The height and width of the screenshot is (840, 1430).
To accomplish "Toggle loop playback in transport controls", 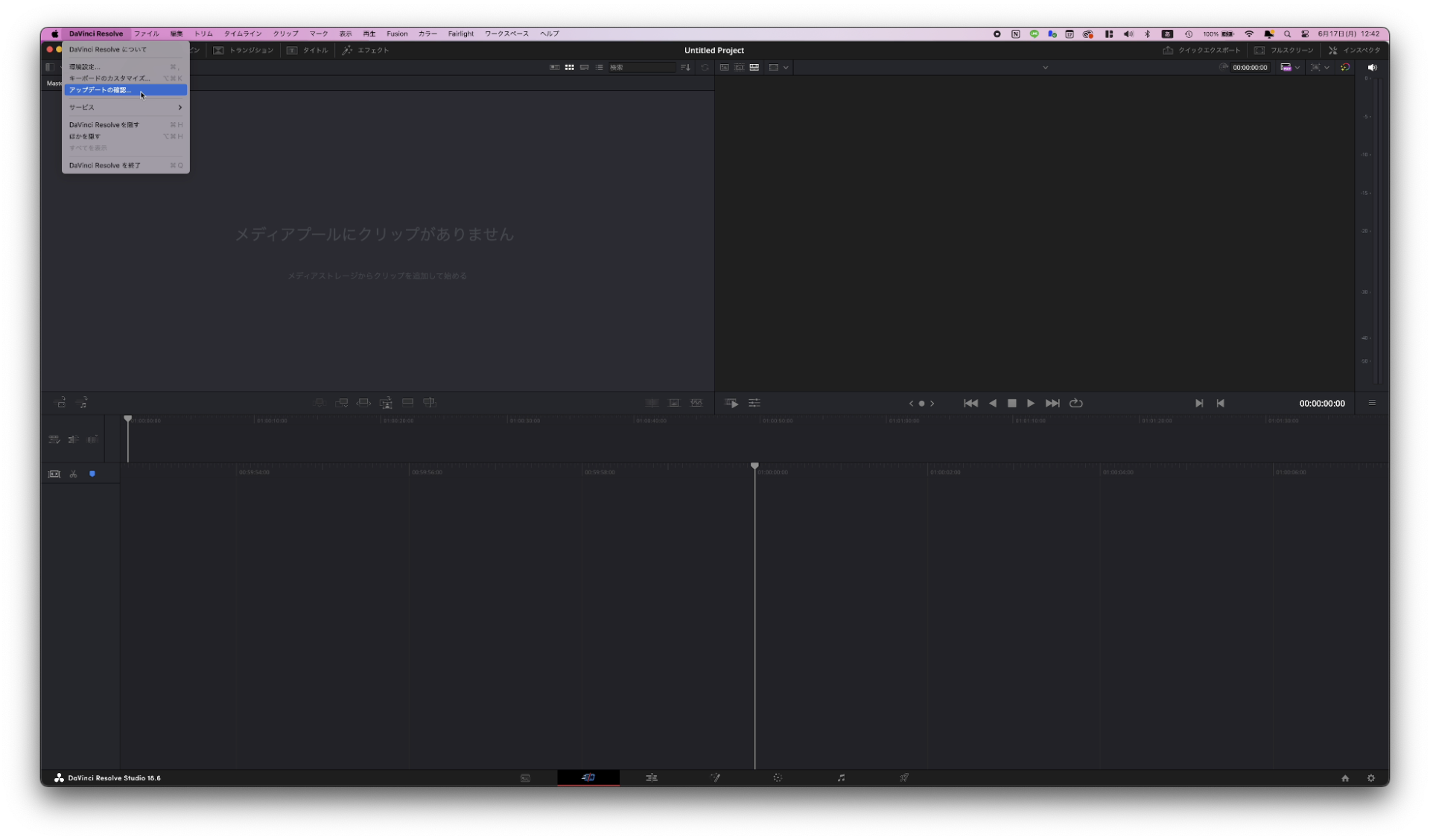I will [x=1076, y=403].
